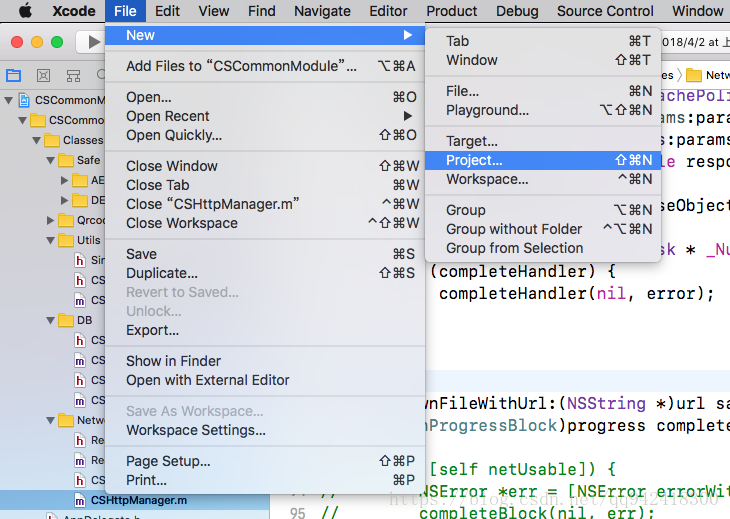Select Open with External Editor
The height and width of the screenshot is (519, 730).
click(265, 380)
